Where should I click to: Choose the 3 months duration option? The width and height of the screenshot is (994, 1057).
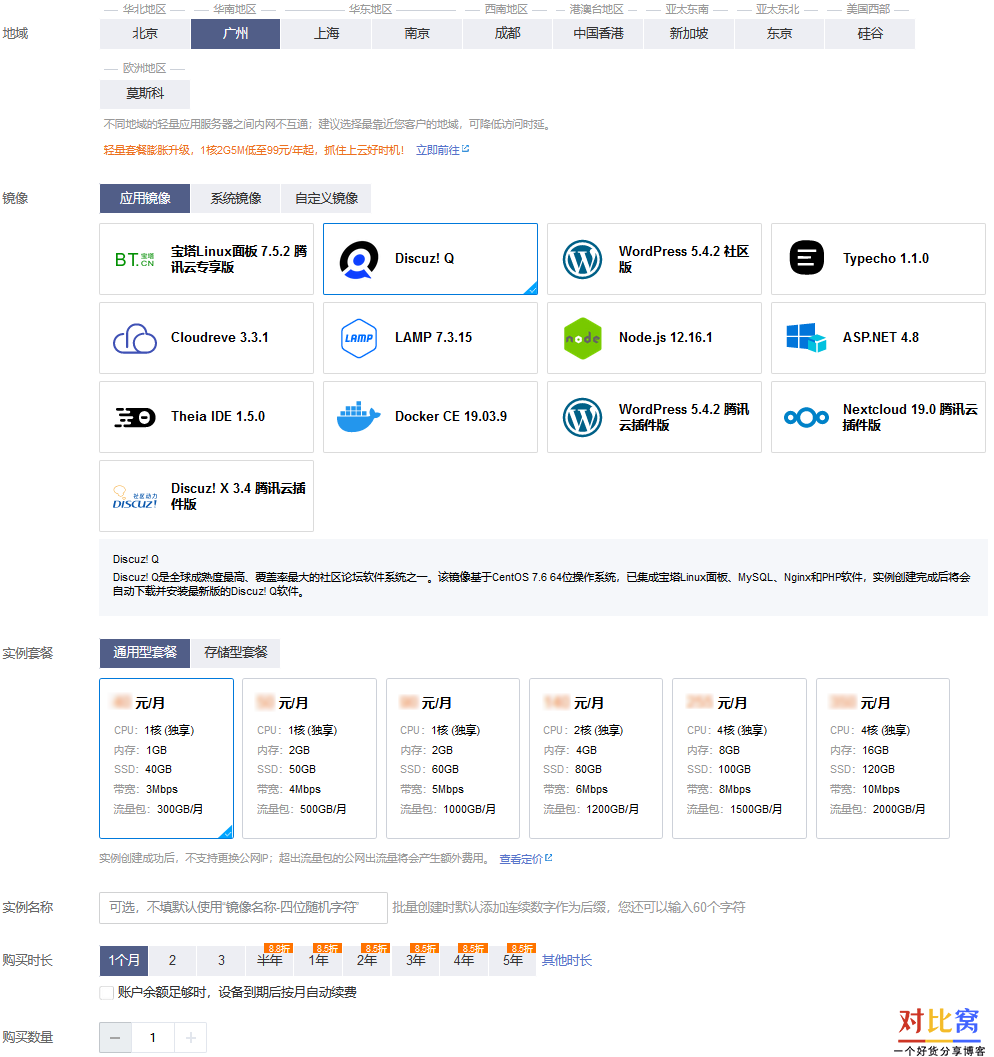pos(221,960)
